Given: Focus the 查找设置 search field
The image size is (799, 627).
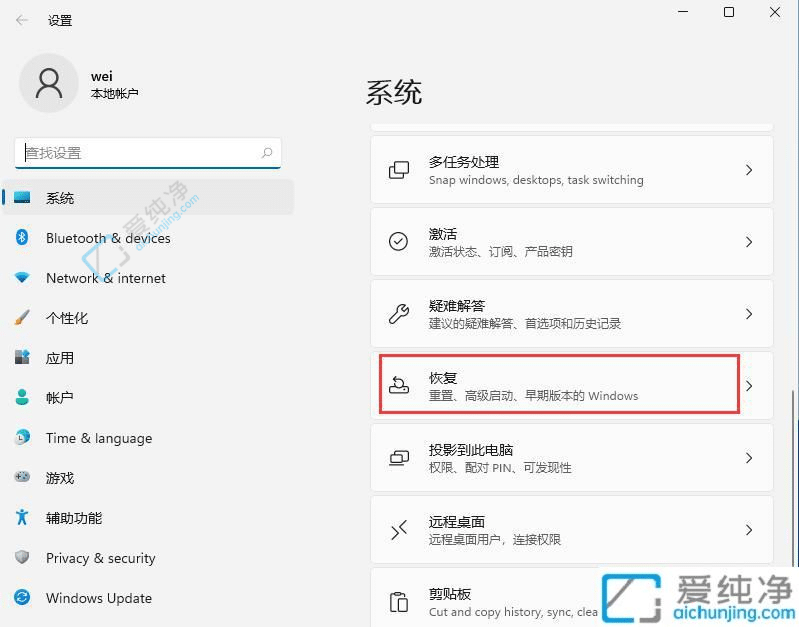Looking at the screenshot, I should 148,152.
